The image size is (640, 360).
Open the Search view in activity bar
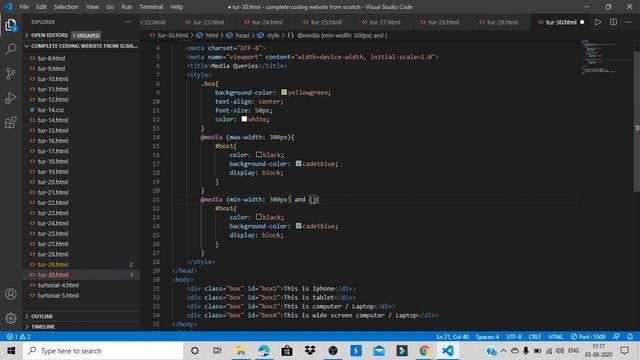point(11,49)
